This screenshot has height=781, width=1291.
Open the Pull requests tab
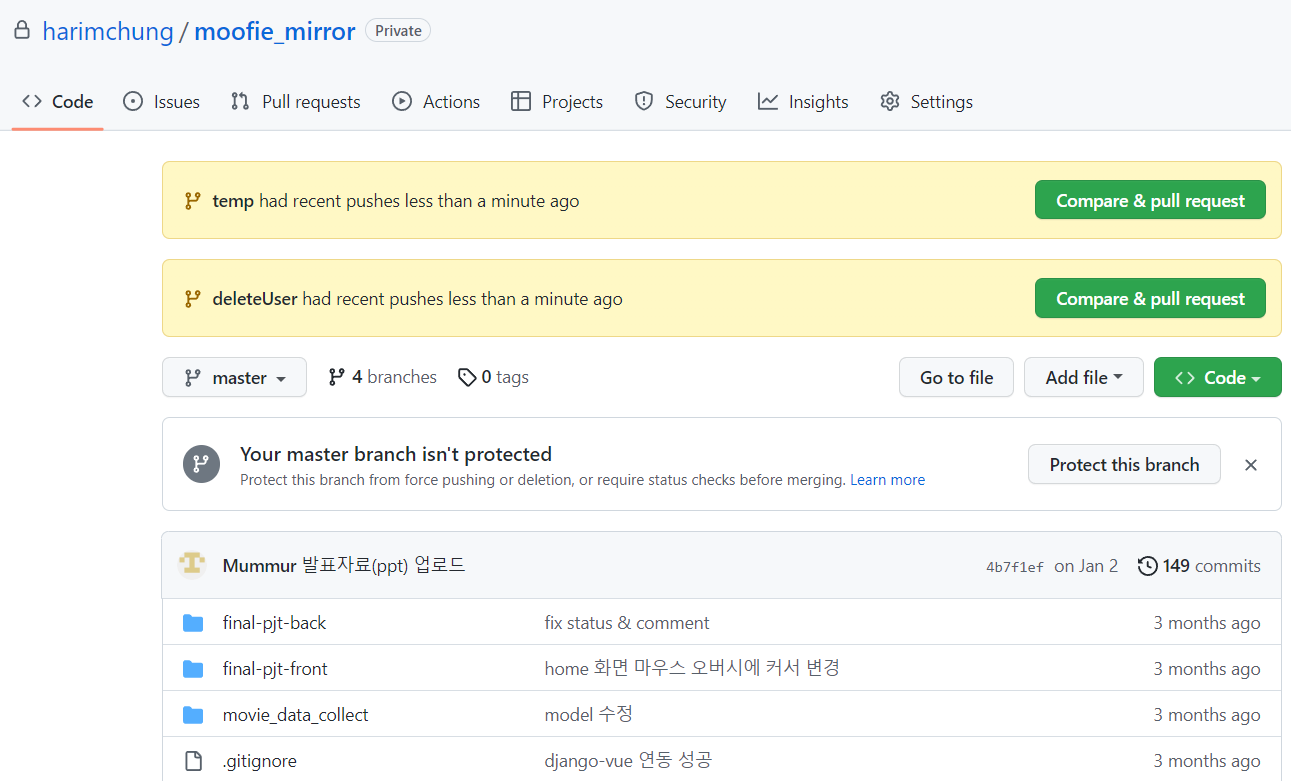pos(295,102)
